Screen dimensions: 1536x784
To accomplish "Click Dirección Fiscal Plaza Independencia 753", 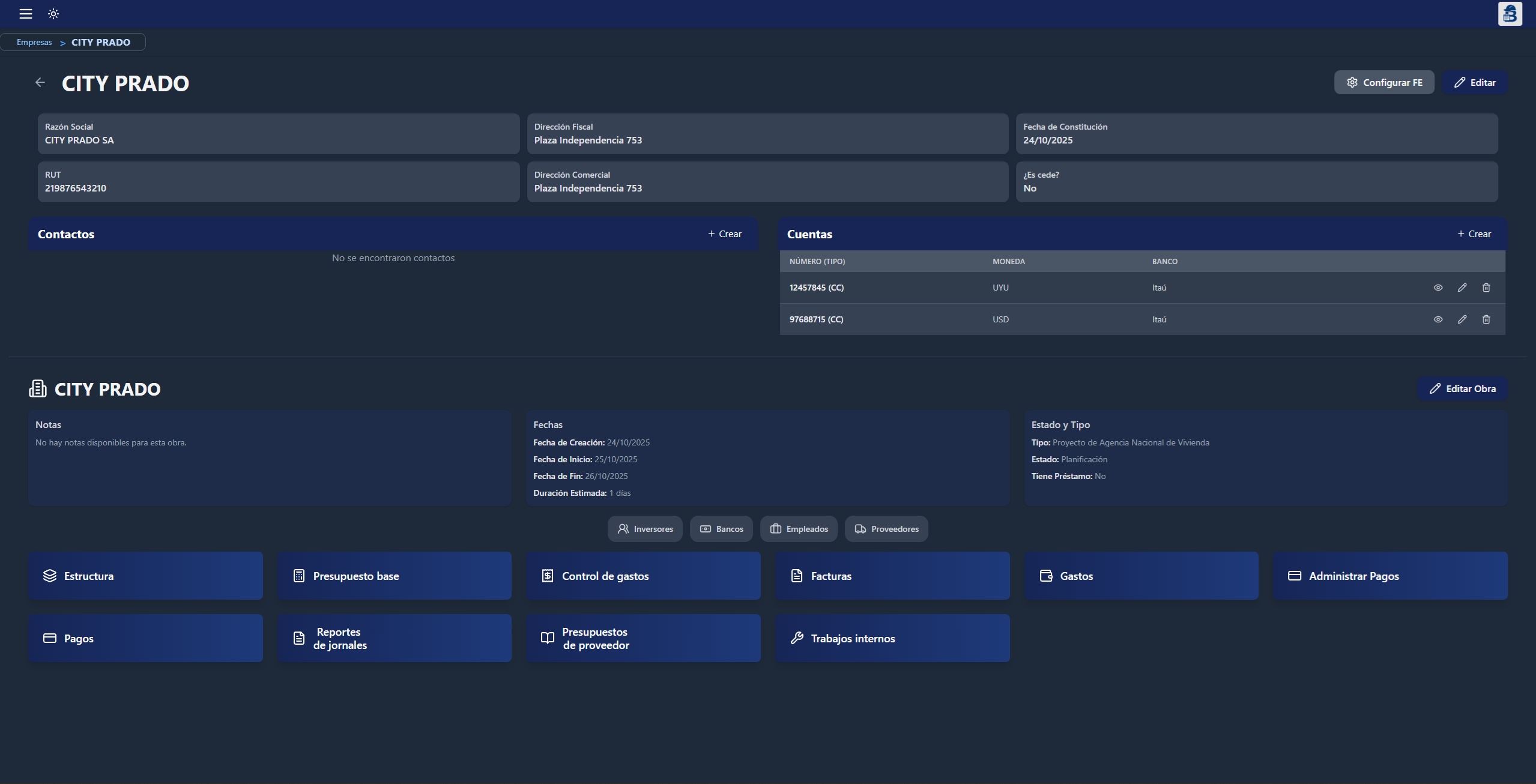I will pyautogui.click(x=588, y=140).
